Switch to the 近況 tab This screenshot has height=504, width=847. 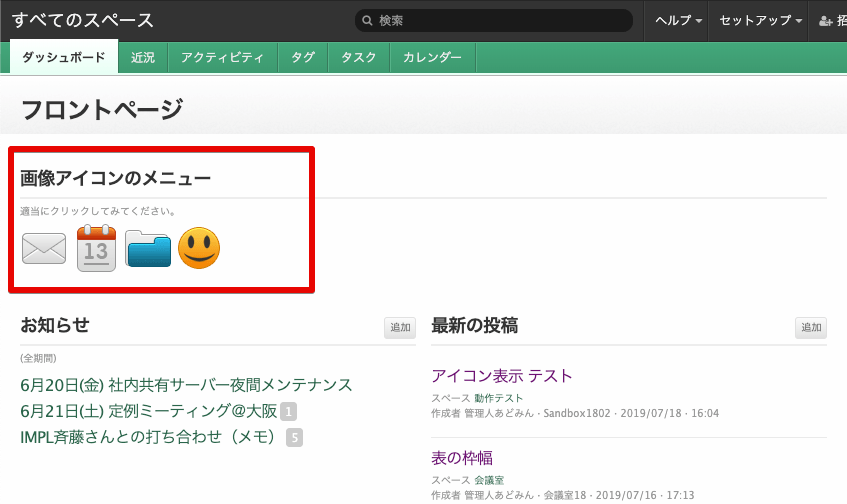[143, 57]
